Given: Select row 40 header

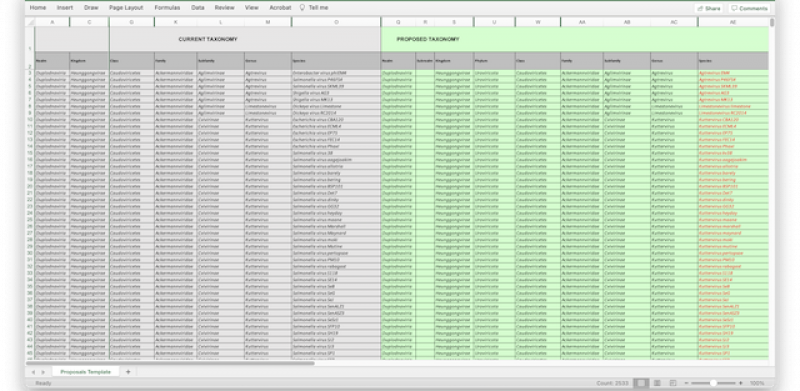Looking at the screenshot, I should coord(30,320).
